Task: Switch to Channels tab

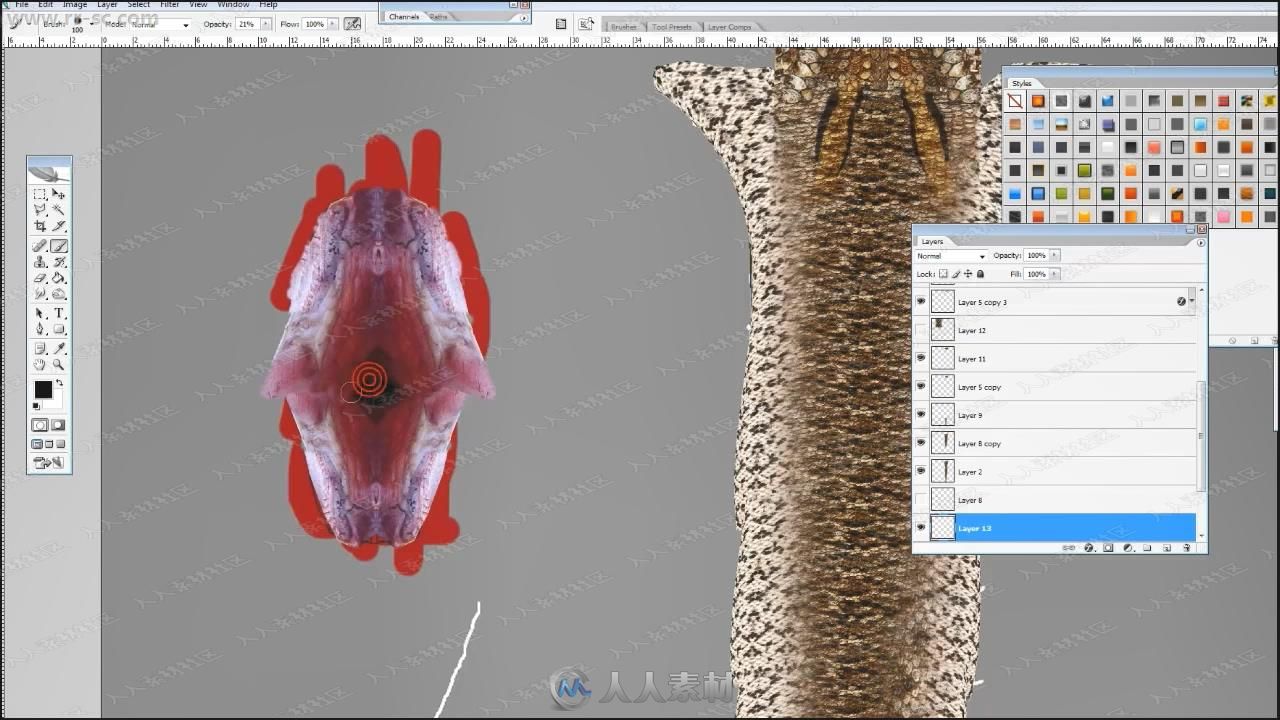Action: [x=404, y=16]
